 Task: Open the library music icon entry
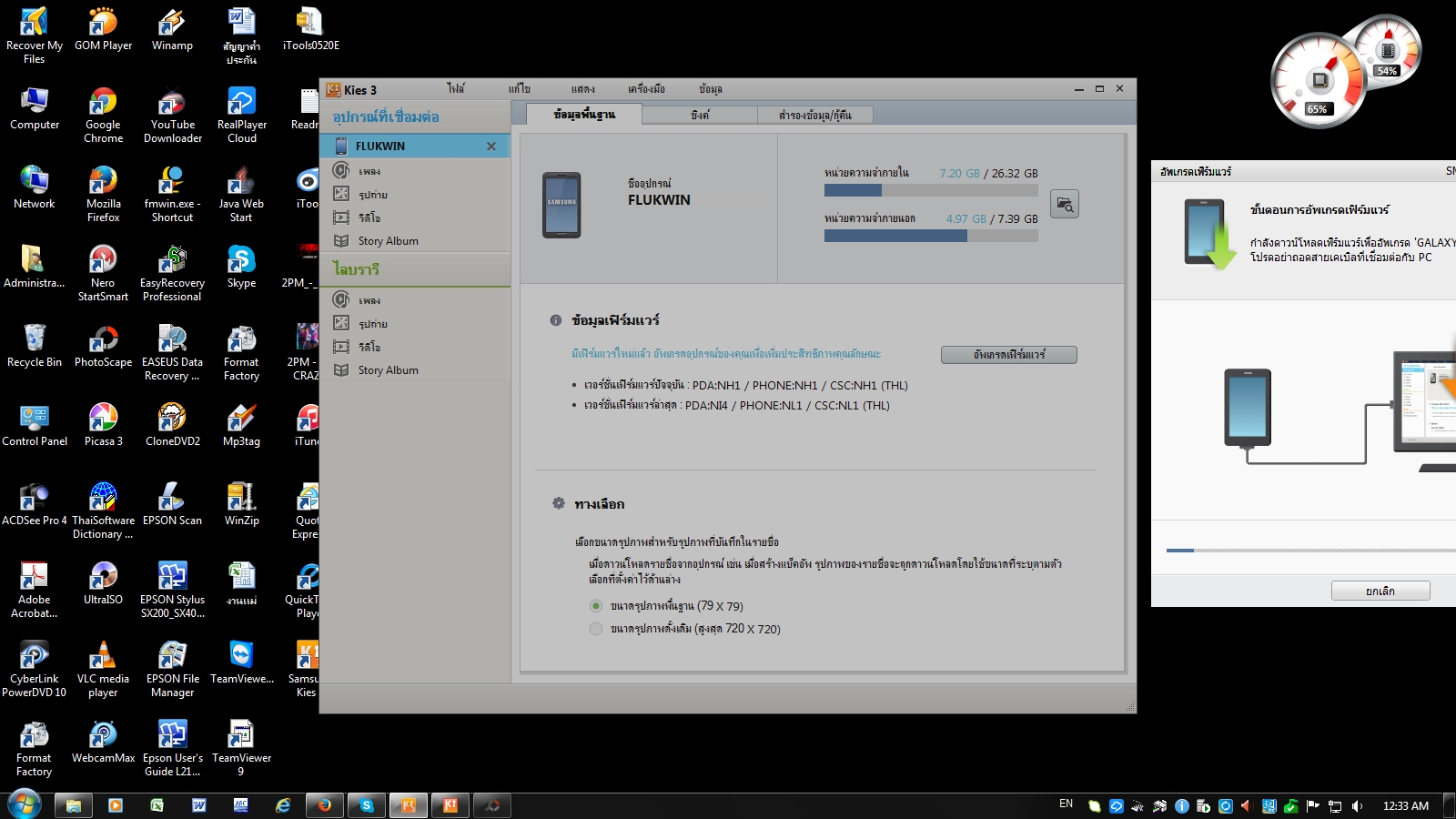[x=341, y=300]
